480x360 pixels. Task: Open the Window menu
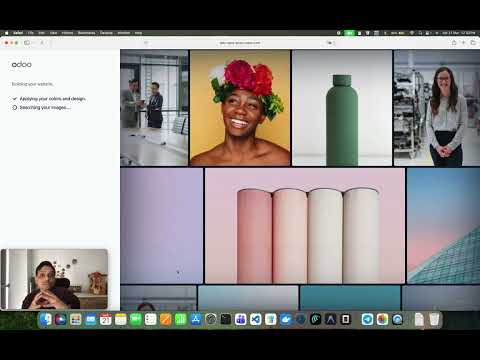124,33
